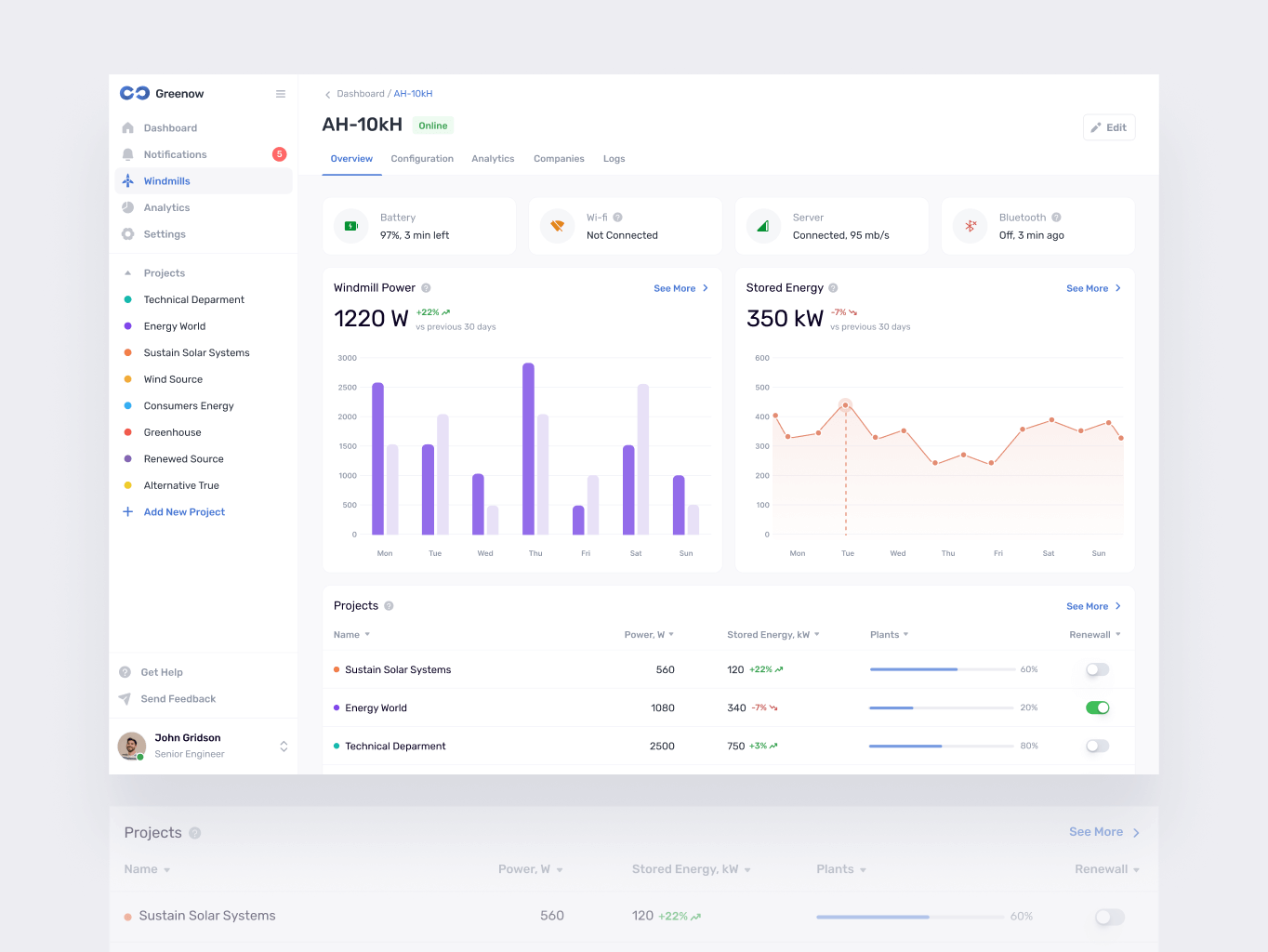The height and width of the screenshot is (952, 1268).
Task: Click the Battery status icon
Action: click(x=351, y=226)
